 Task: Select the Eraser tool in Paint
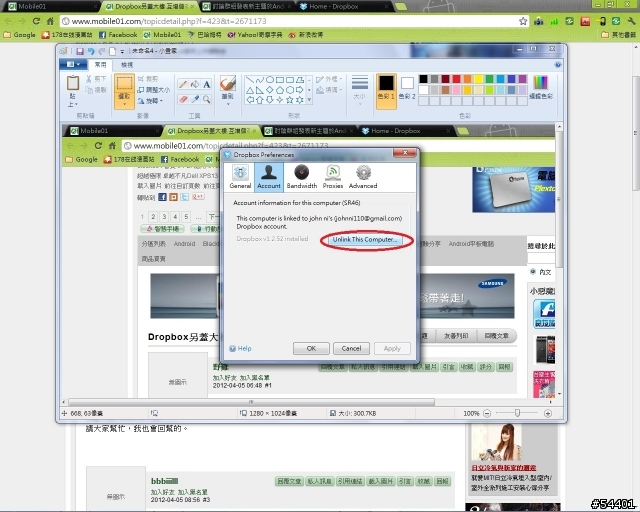click(x=183, y=99)
